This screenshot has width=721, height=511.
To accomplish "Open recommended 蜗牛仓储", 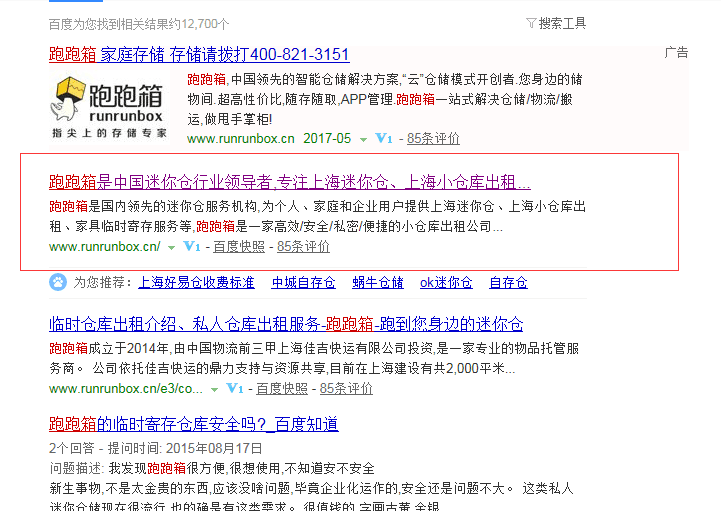I will pyautogui.click(x=378, y=282).
